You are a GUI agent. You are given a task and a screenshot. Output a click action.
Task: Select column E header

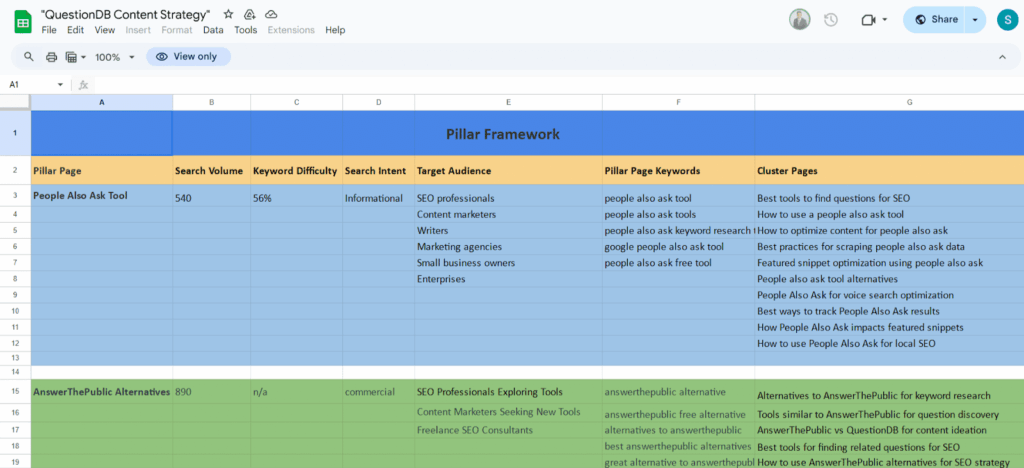(508, 102)
